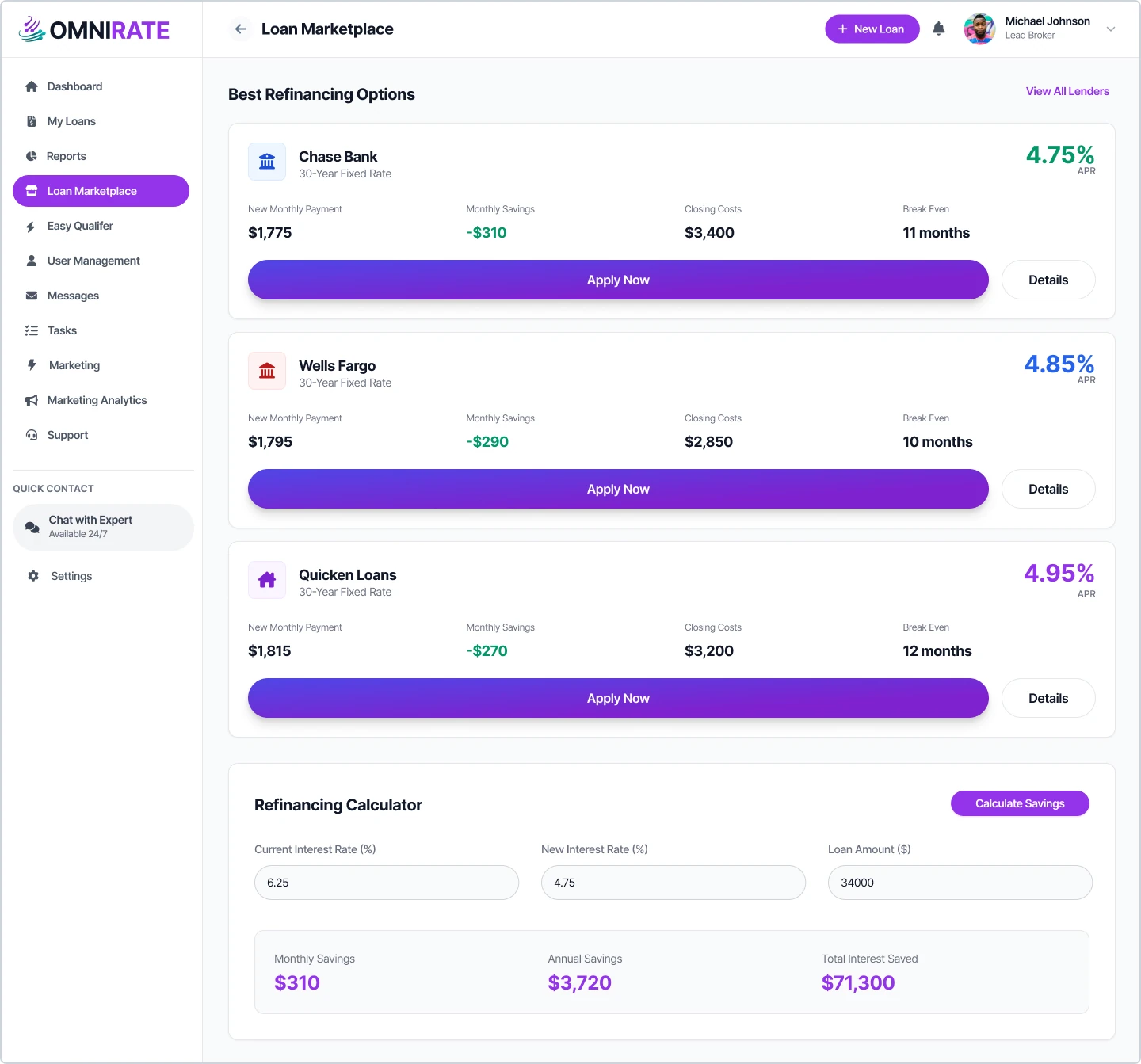Click the $3,720 Annual Savings value
Screen dimensions: 1141x1064
[579, 983]
